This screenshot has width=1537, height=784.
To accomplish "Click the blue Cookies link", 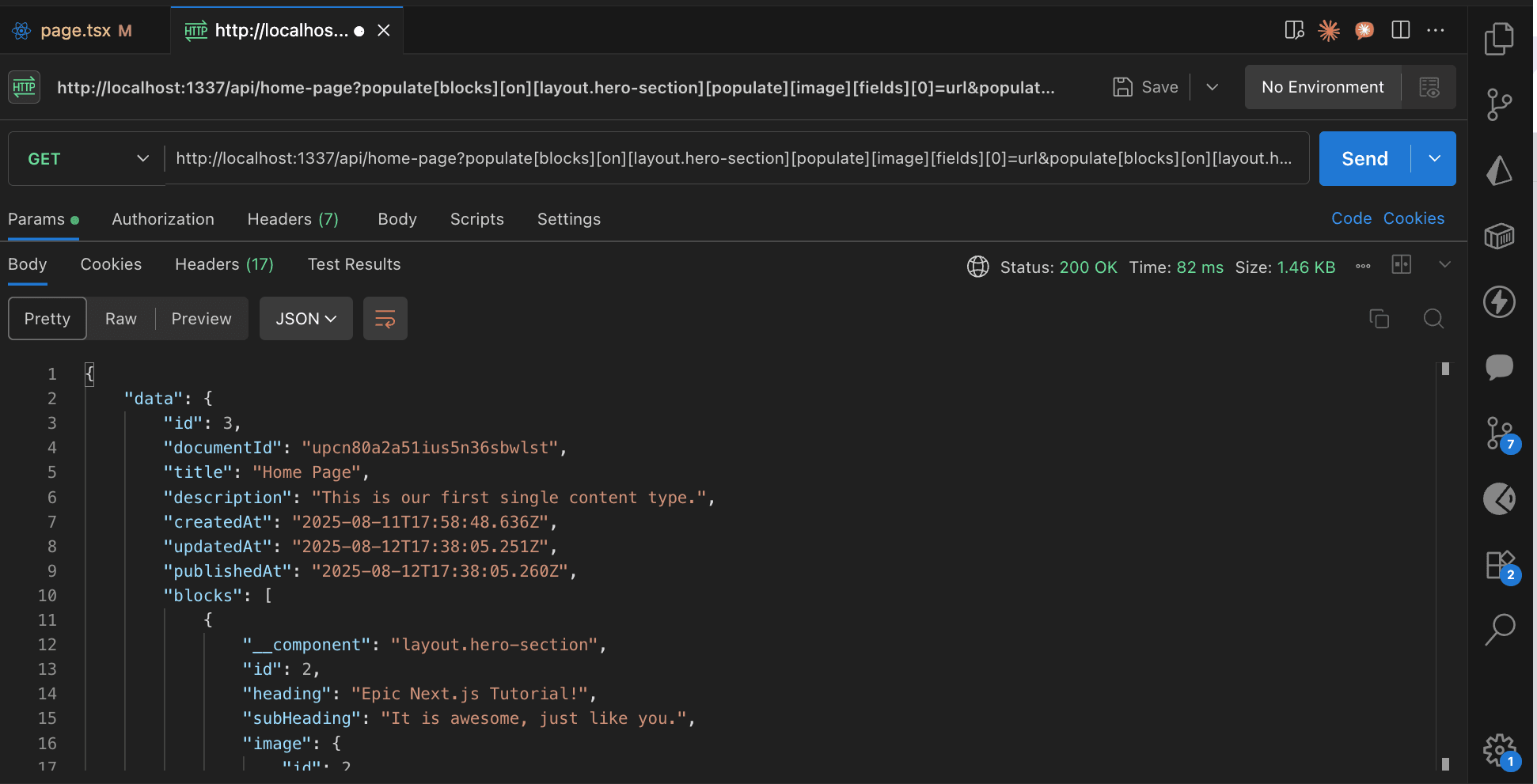I will tap(1414, 218).
